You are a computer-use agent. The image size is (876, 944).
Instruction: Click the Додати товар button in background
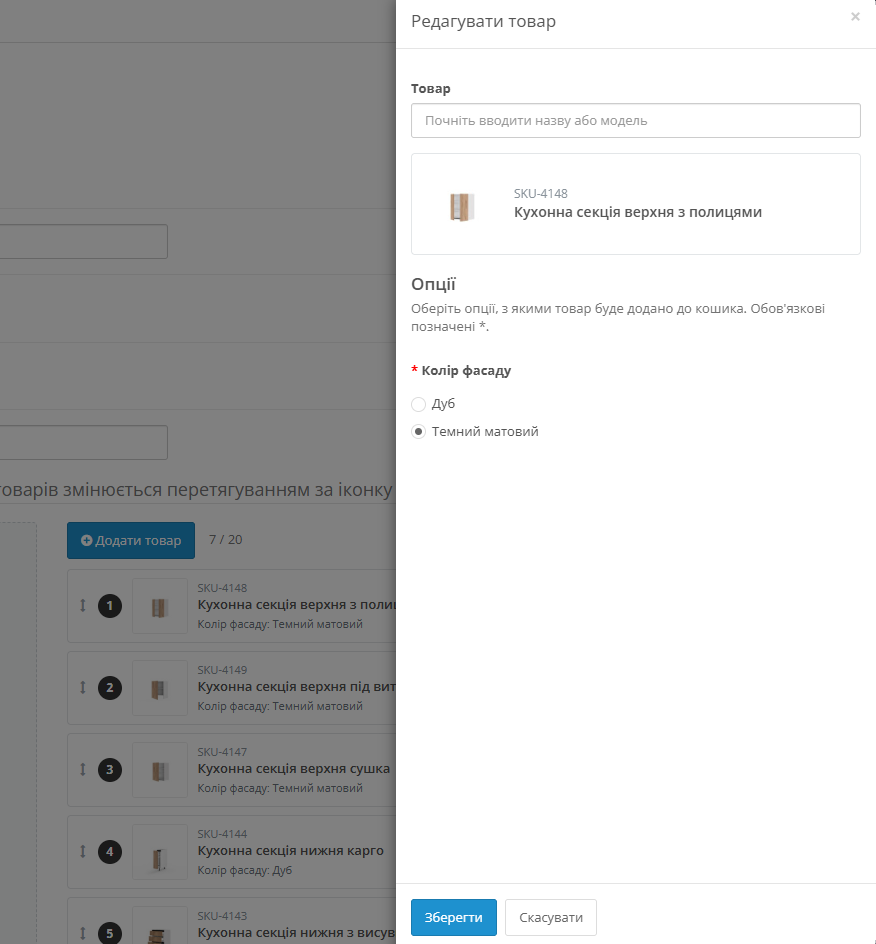point(131,541)
